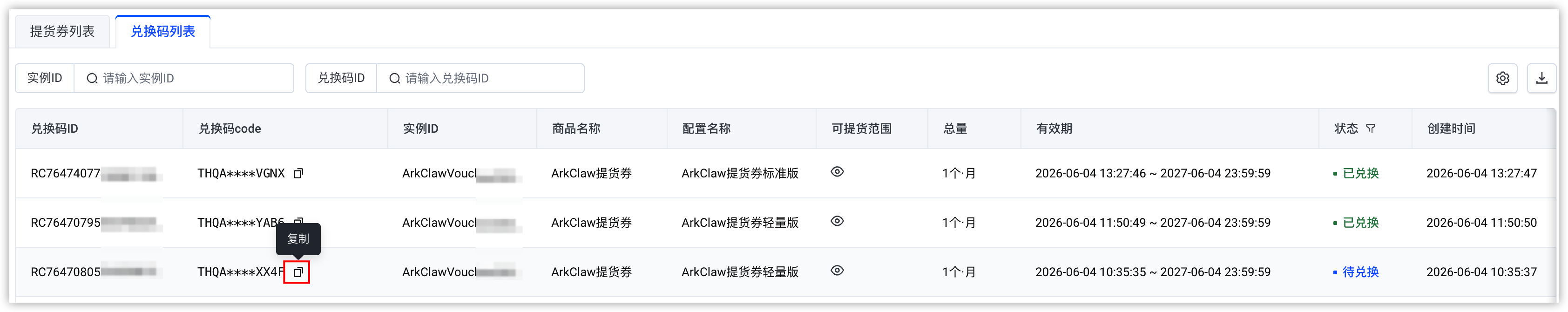Click the 实例ID search magnifier icon
The width and height of the screenshot is (1568, 312).
(x=92, y=78)
